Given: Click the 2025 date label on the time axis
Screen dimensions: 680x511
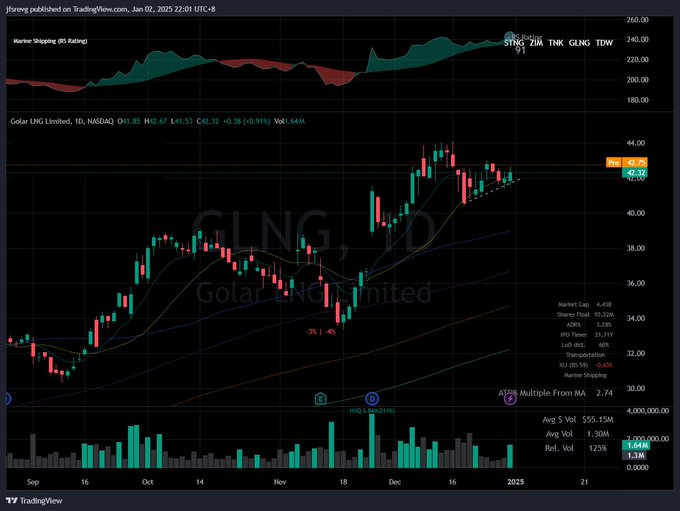Looking at the screenshot, I should [x=516, y=482].
